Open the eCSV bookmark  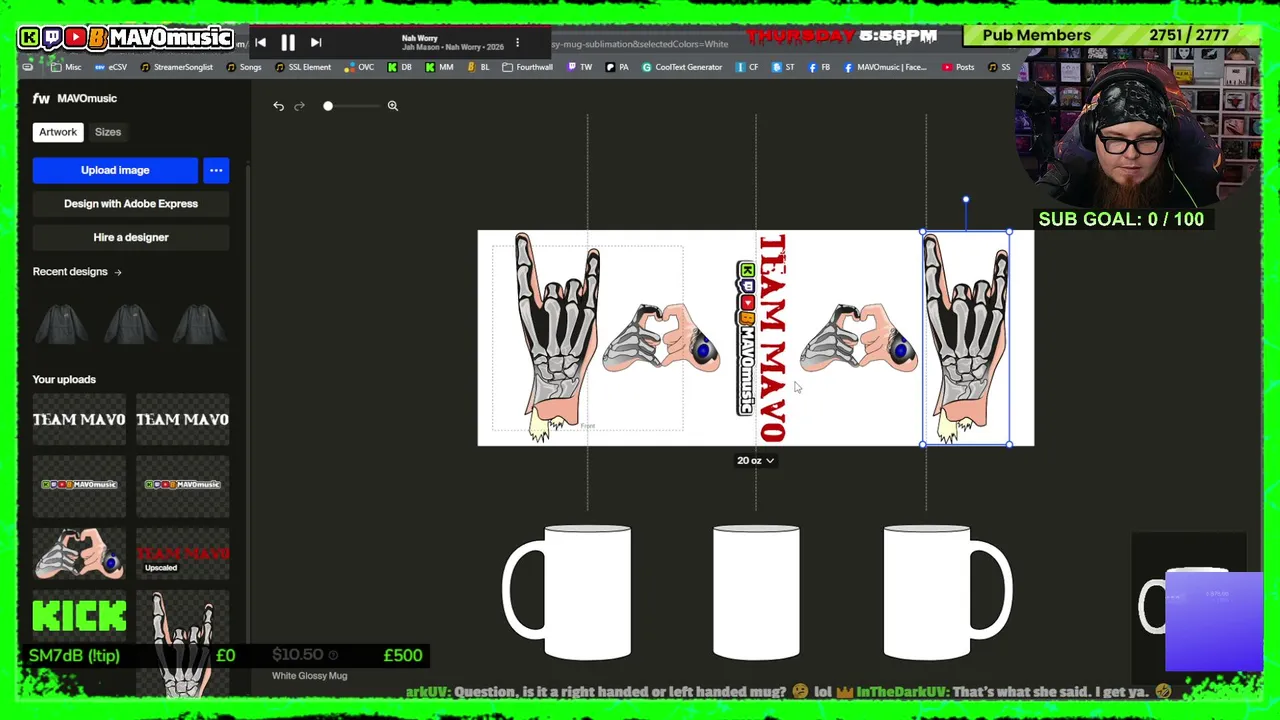(x=111, y=68)
